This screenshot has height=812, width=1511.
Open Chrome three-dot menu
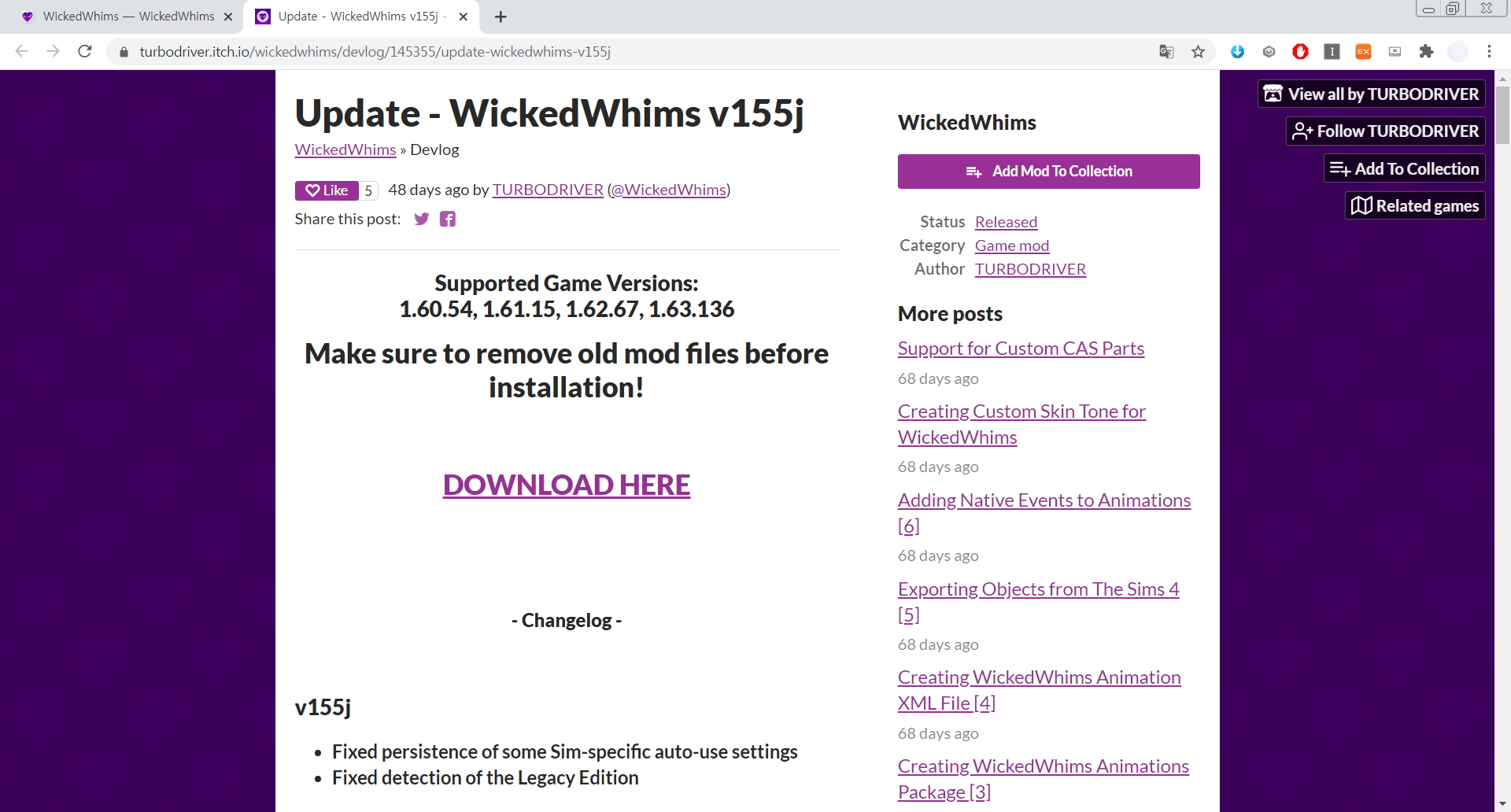[x=1489, y=52]
